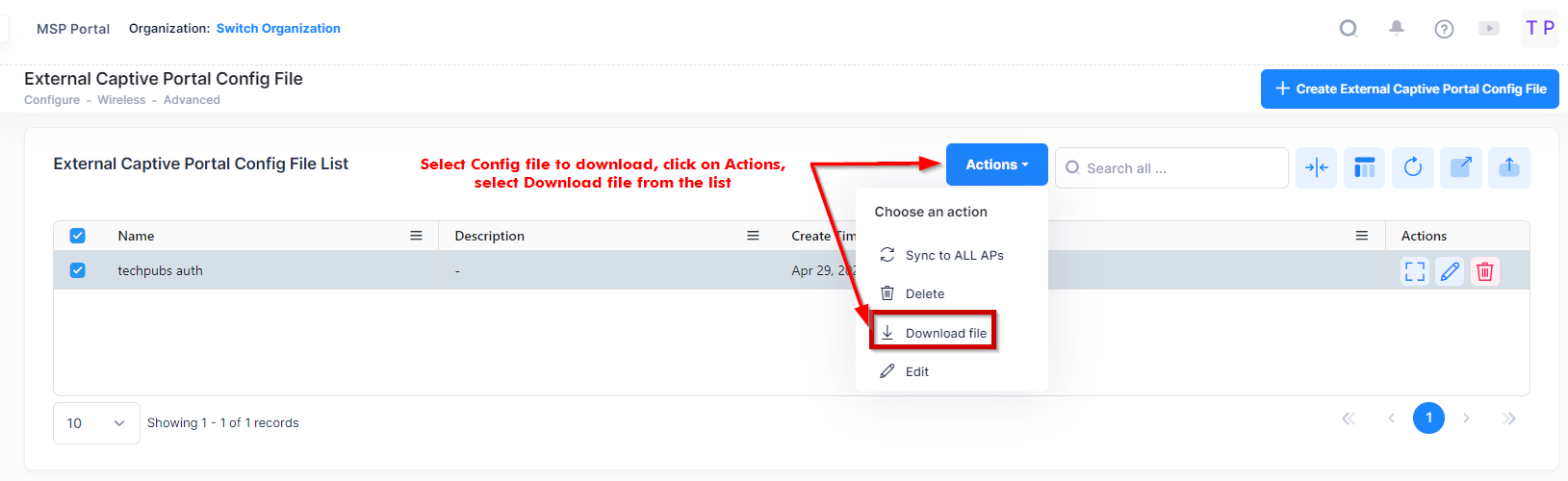Refresh the config file list
1568x481 pixels.
1412,168
